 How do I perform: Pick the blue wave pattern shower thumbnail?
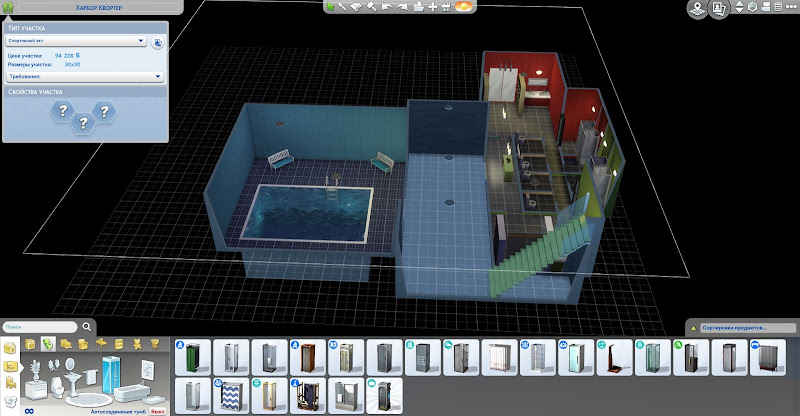coord(231,396)
